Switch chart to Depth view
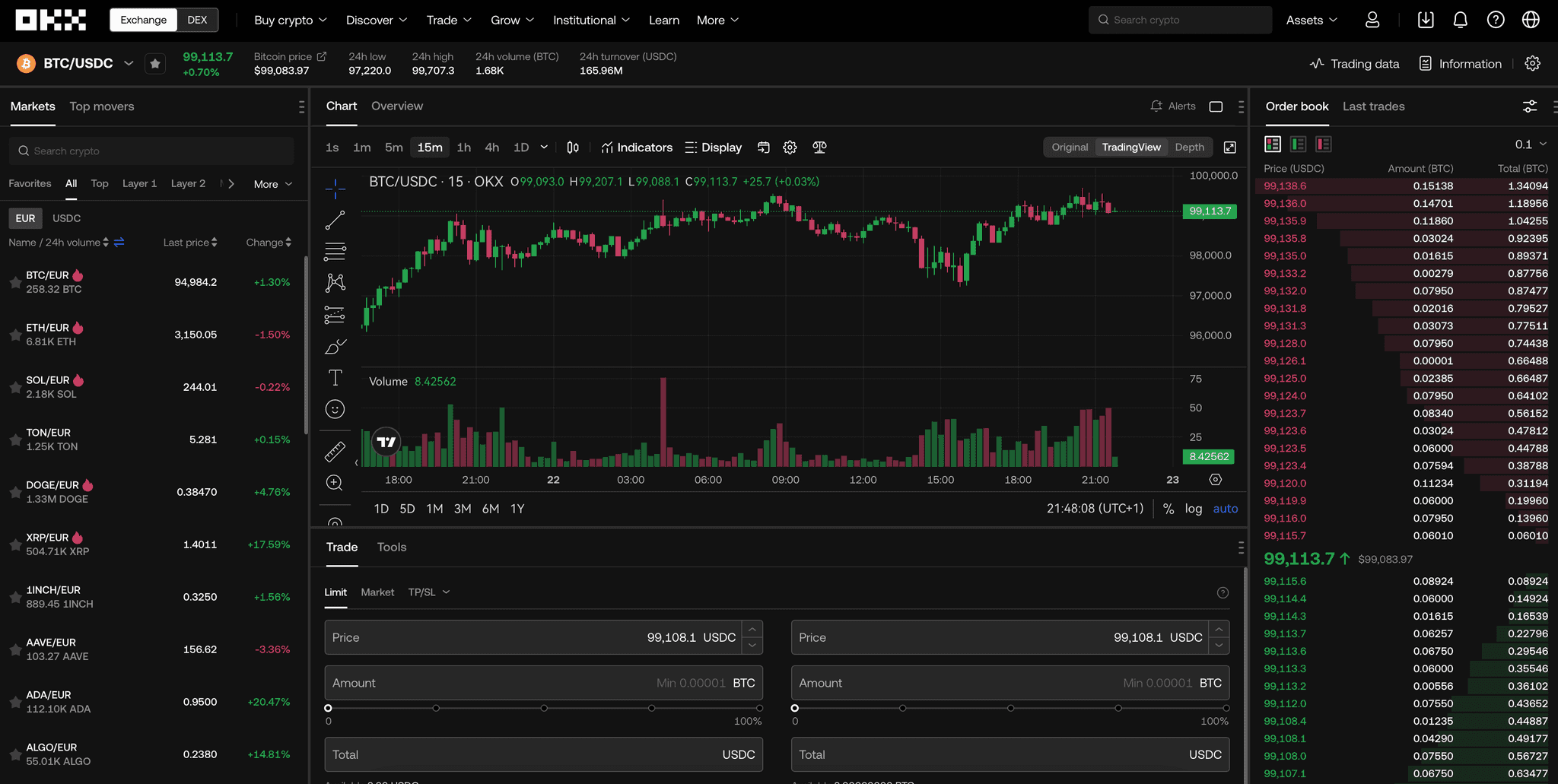 pyautogui.click(x=1189, y=147)
